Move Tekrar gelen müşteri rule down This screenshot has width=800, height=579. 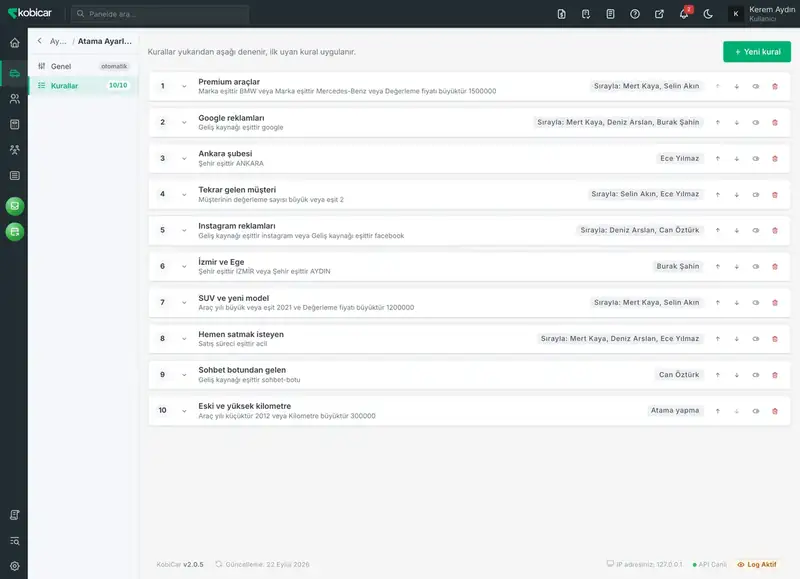pyautogui.click(x=737, y=195)
